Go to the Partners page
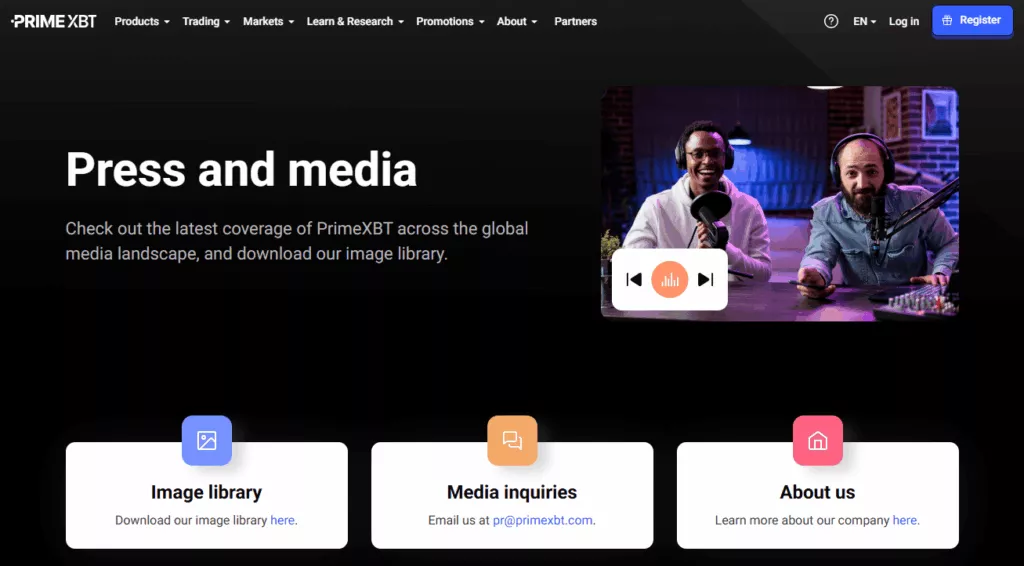Screen dimensions: 1024x566 pos(575,22)
